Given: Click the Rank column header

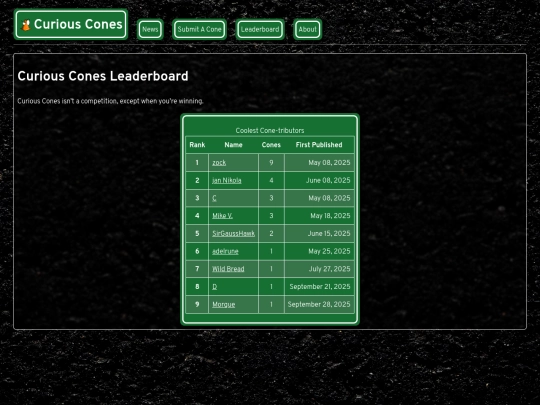Looking at the screenshot, I should tap(197, 145).
